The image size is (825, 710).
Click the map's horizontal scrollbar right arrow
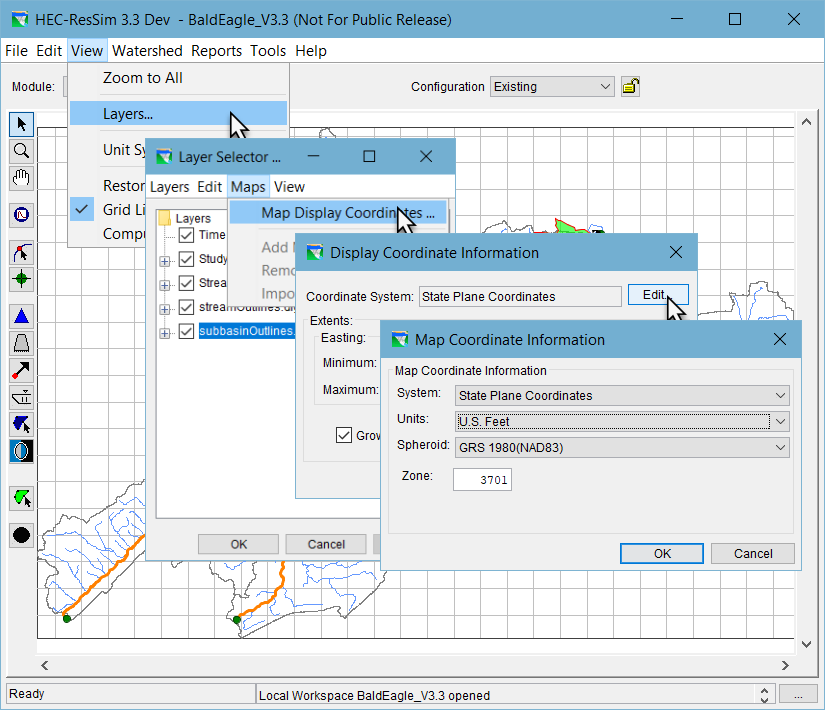click(785, 665)
